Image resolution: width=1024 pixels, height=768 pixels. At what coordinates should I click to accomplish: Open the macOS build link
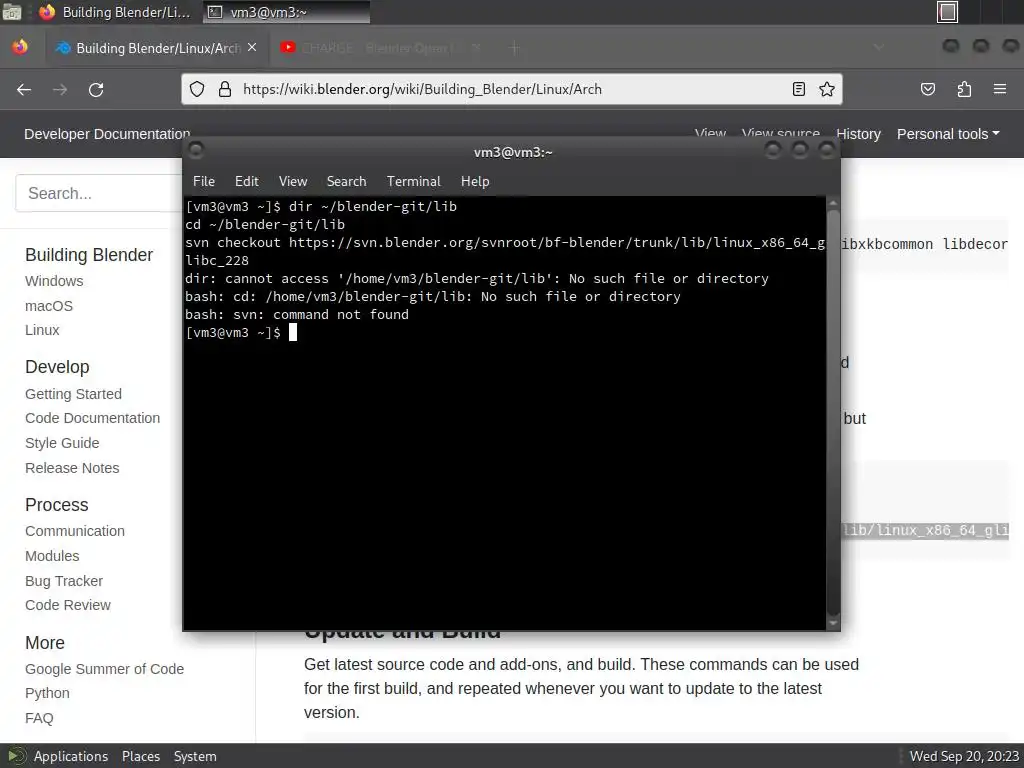(49, 306)
